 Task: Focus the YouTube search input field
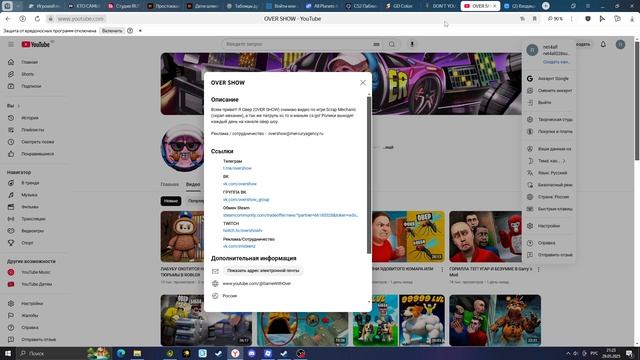point(298,44)
